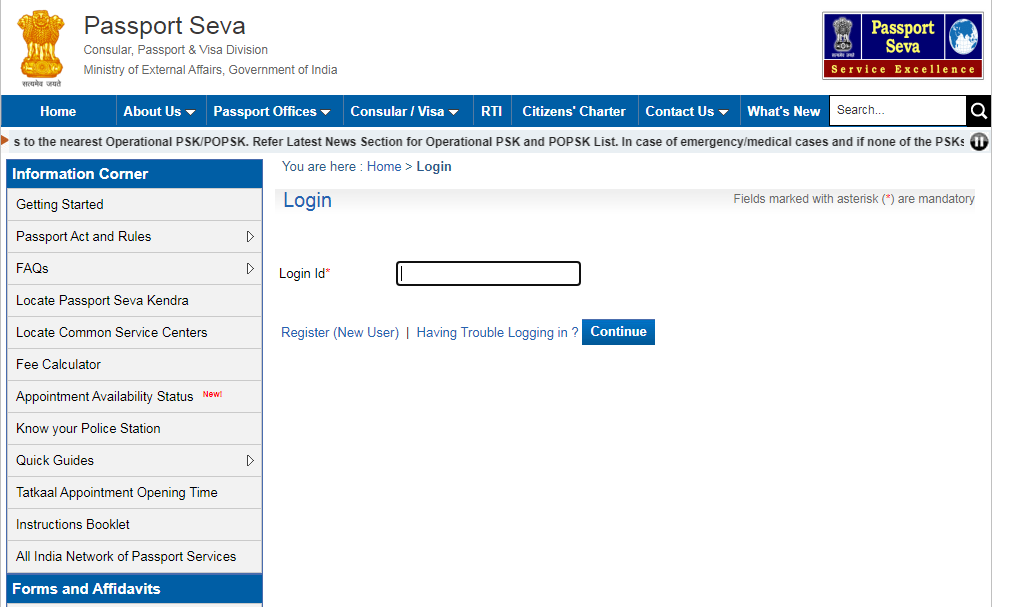The height and width of the screenshot is (607, 1020).
Task: Open the Register (New User) link
Action: point(340,332)
